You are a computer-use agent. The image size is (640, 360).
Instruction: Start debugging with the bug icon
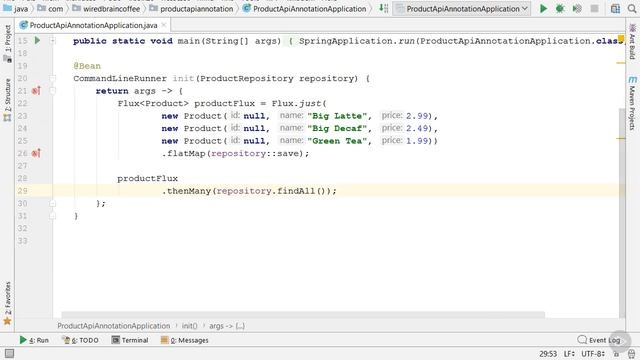pyautogui.click(x=560, y=9)
